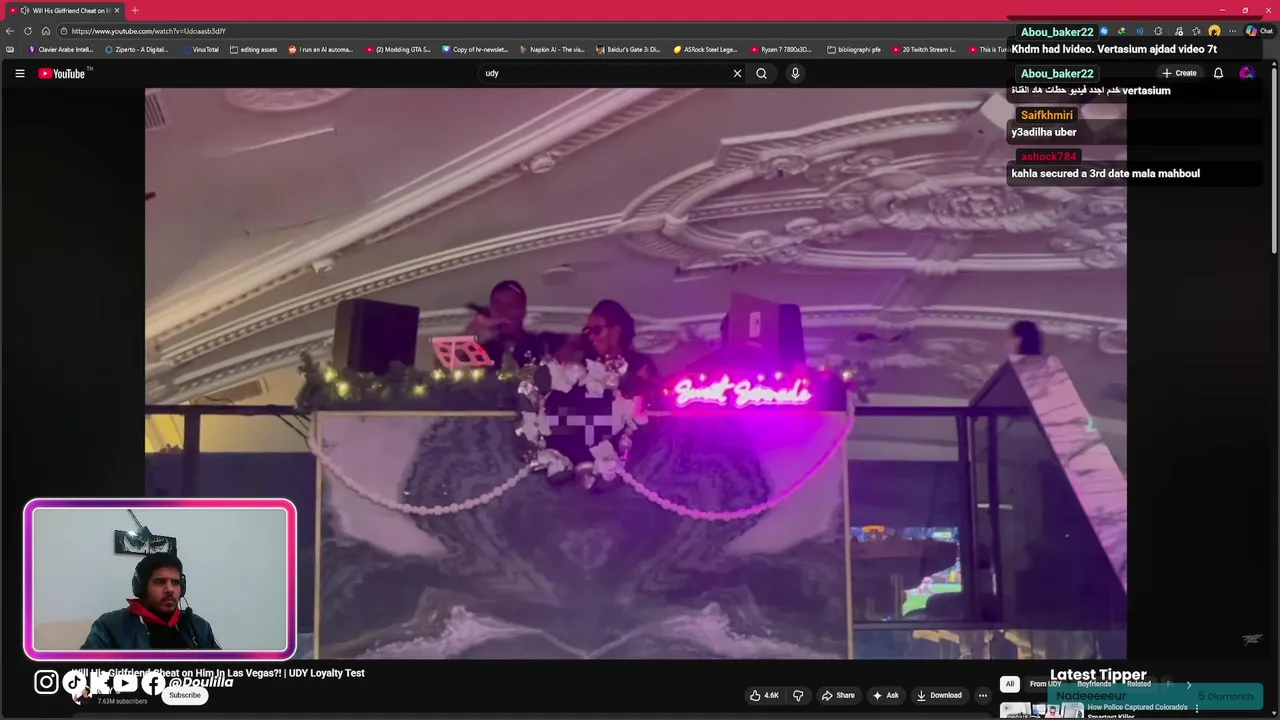Screen dimensions: 1280x720
Task: Start voice search with the microphone icon
Action: tap(795, 73)
